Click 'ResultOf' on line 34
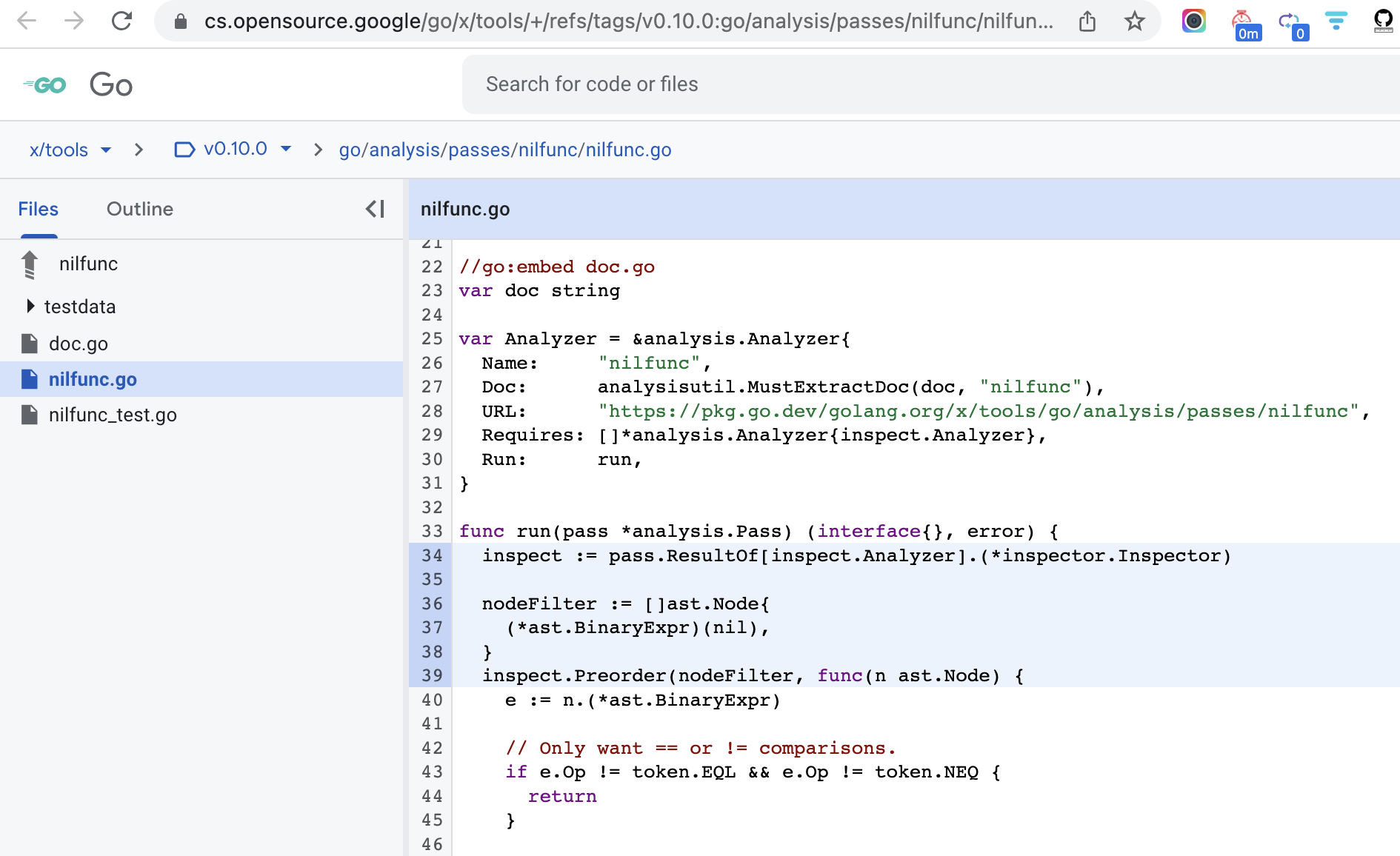 (x=713, y=555)
